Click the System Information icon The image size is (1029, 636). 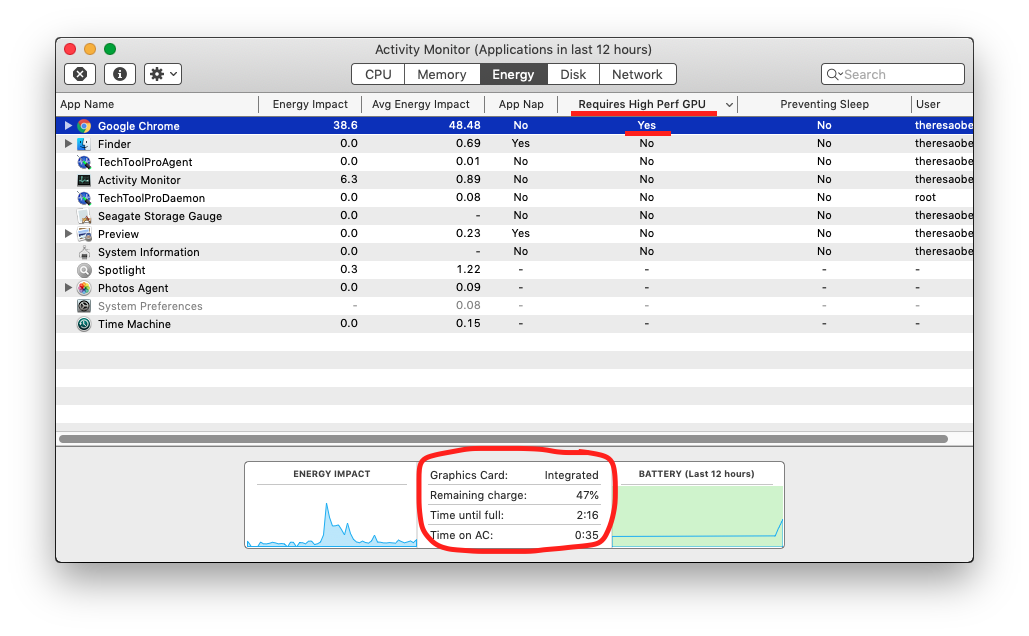(x=84, y=252)
